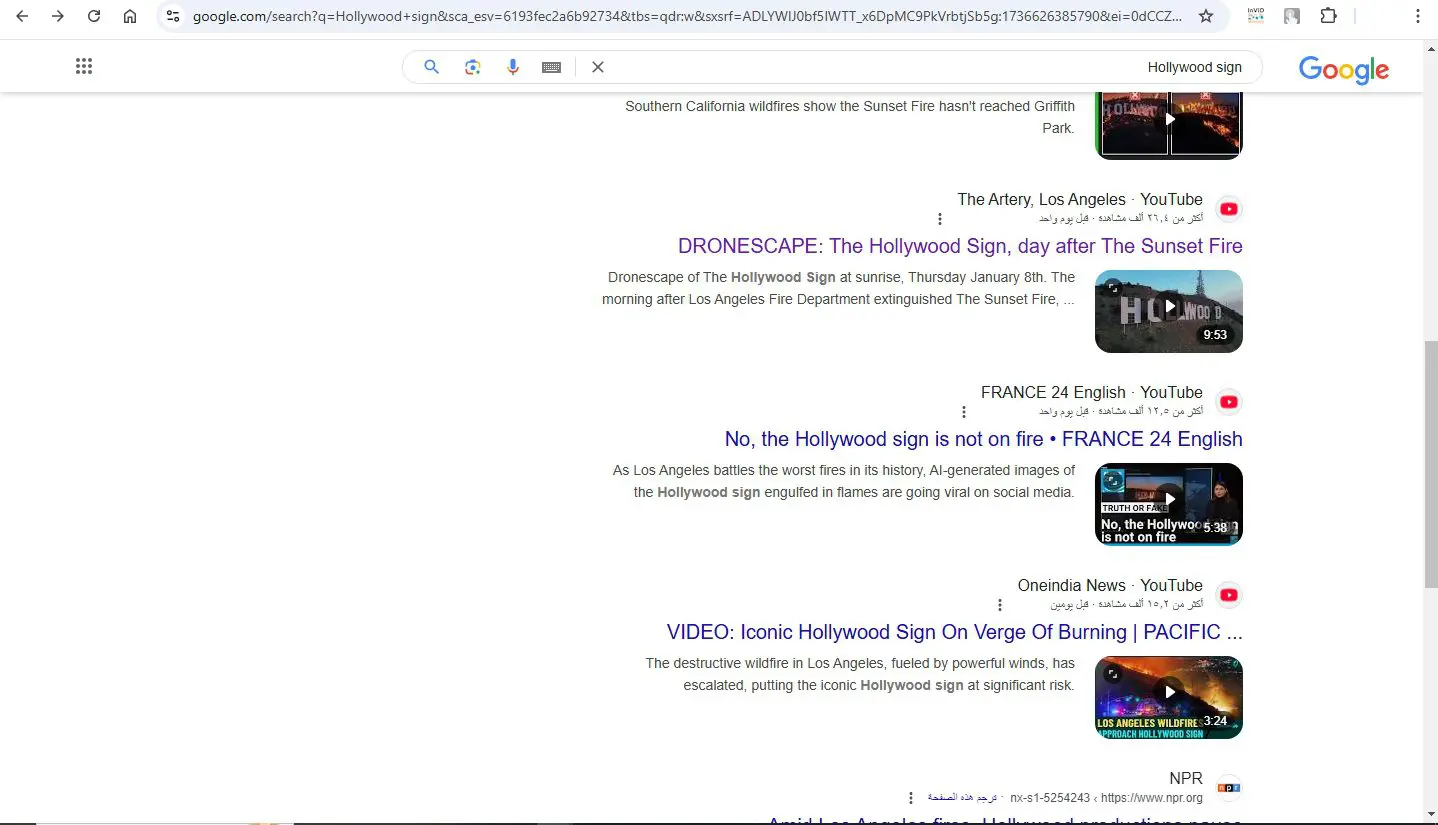This screenshot has height=825, width=1438.
Task: Clear the search box with the X
Action: point(598,67)
